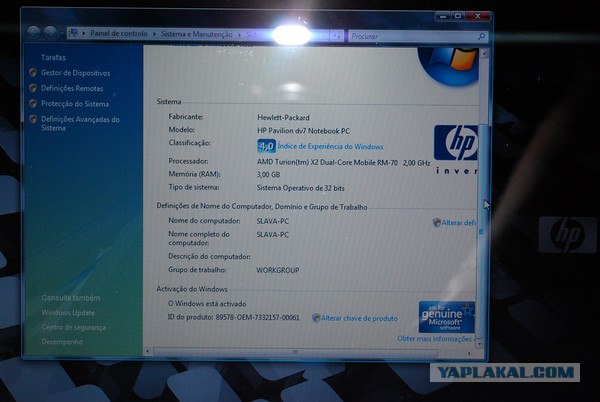The image size is (600, 402).
Task: Click the HP logo in system panel
Action: tap(456, 143)
